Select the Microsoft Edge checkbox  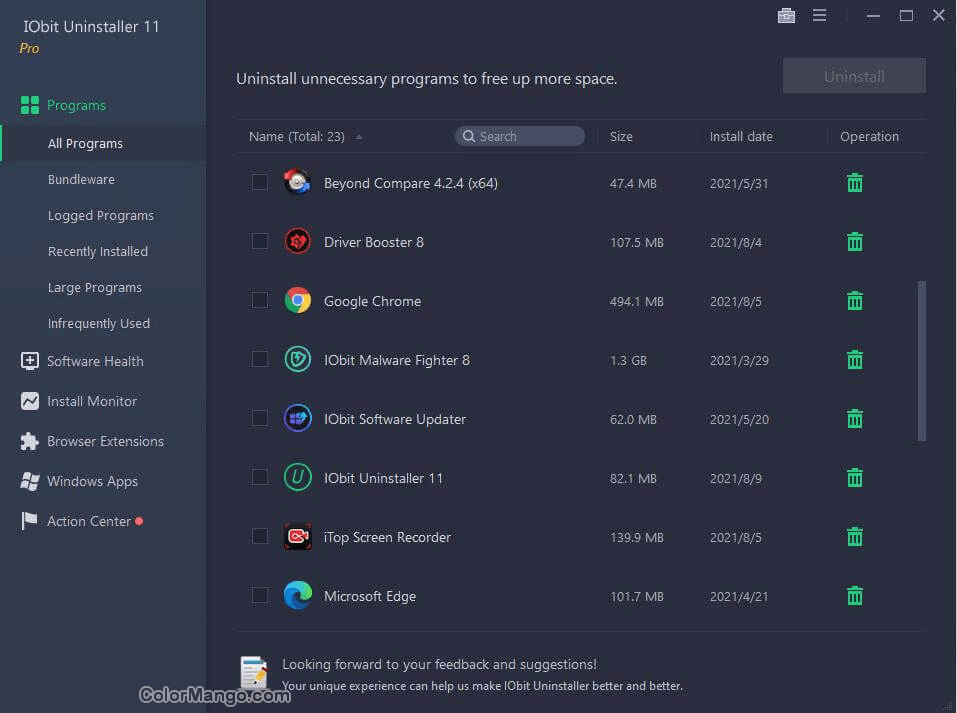click(x=260, y=596)
